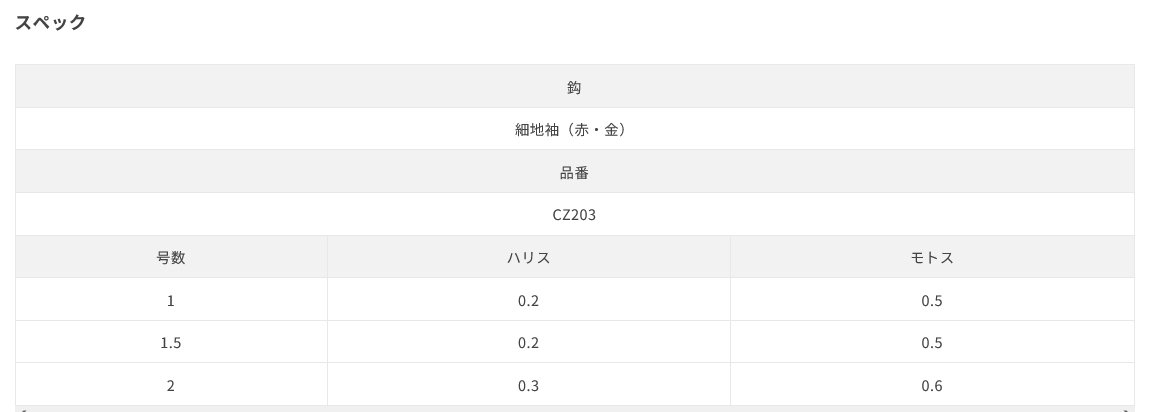The image size is (1153, 412).
Task: Click ハリス value 0.2 for size 1
Action: pos(529,300)
